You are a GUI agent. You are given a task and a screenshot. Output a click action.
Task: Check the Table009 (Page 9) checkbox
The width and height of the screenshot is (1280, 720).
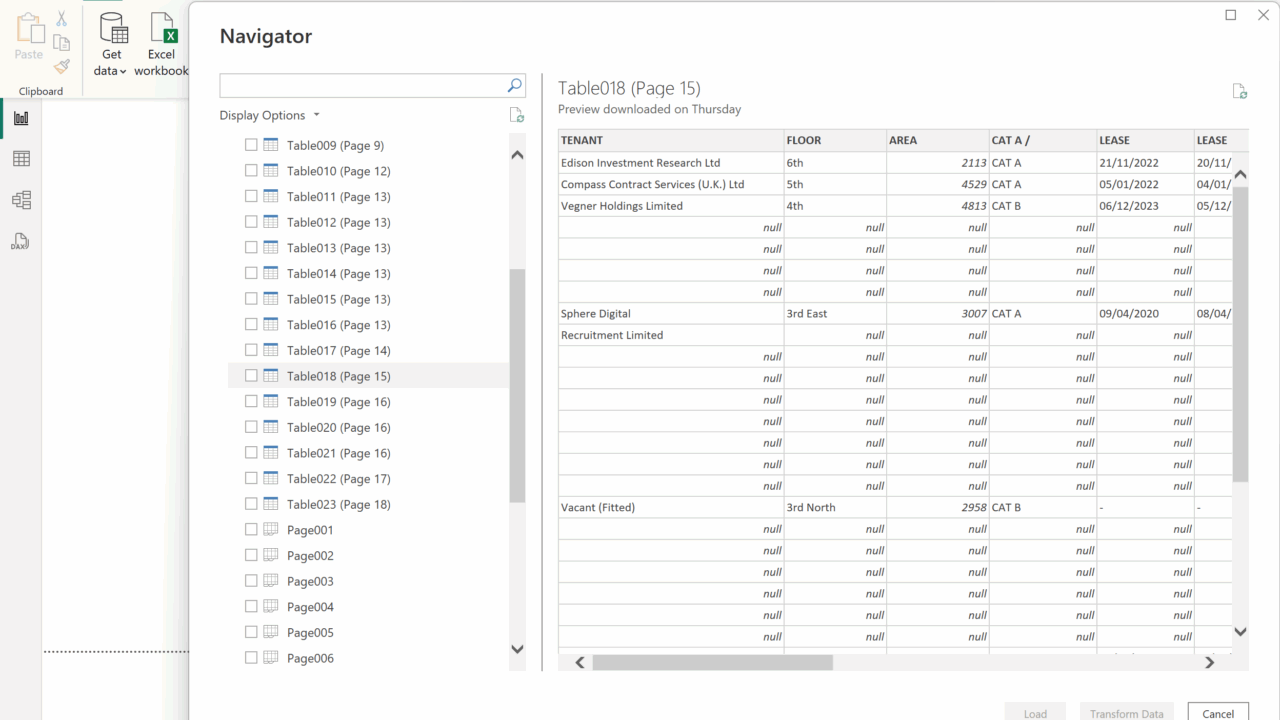(251, 145)
